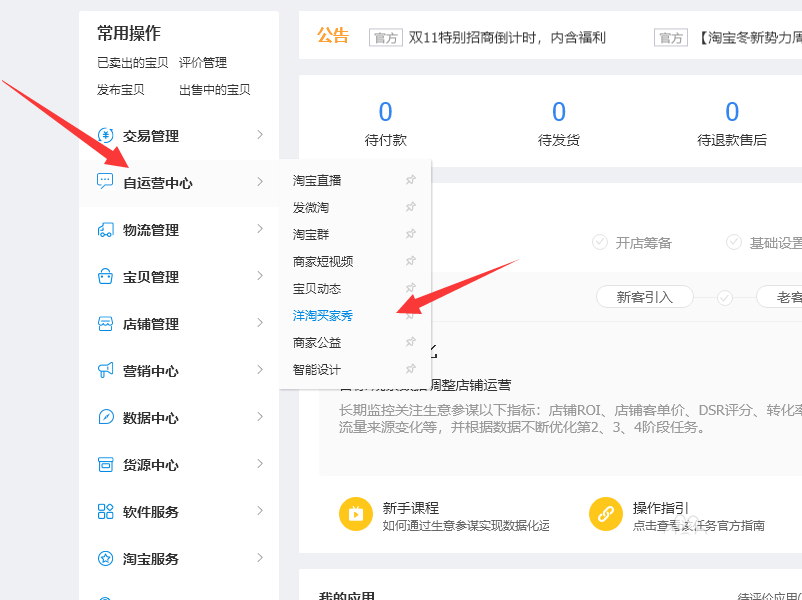Click the 宝贝管理 shopping bag icon
802x600 pixels.
(x=105, y=276)
